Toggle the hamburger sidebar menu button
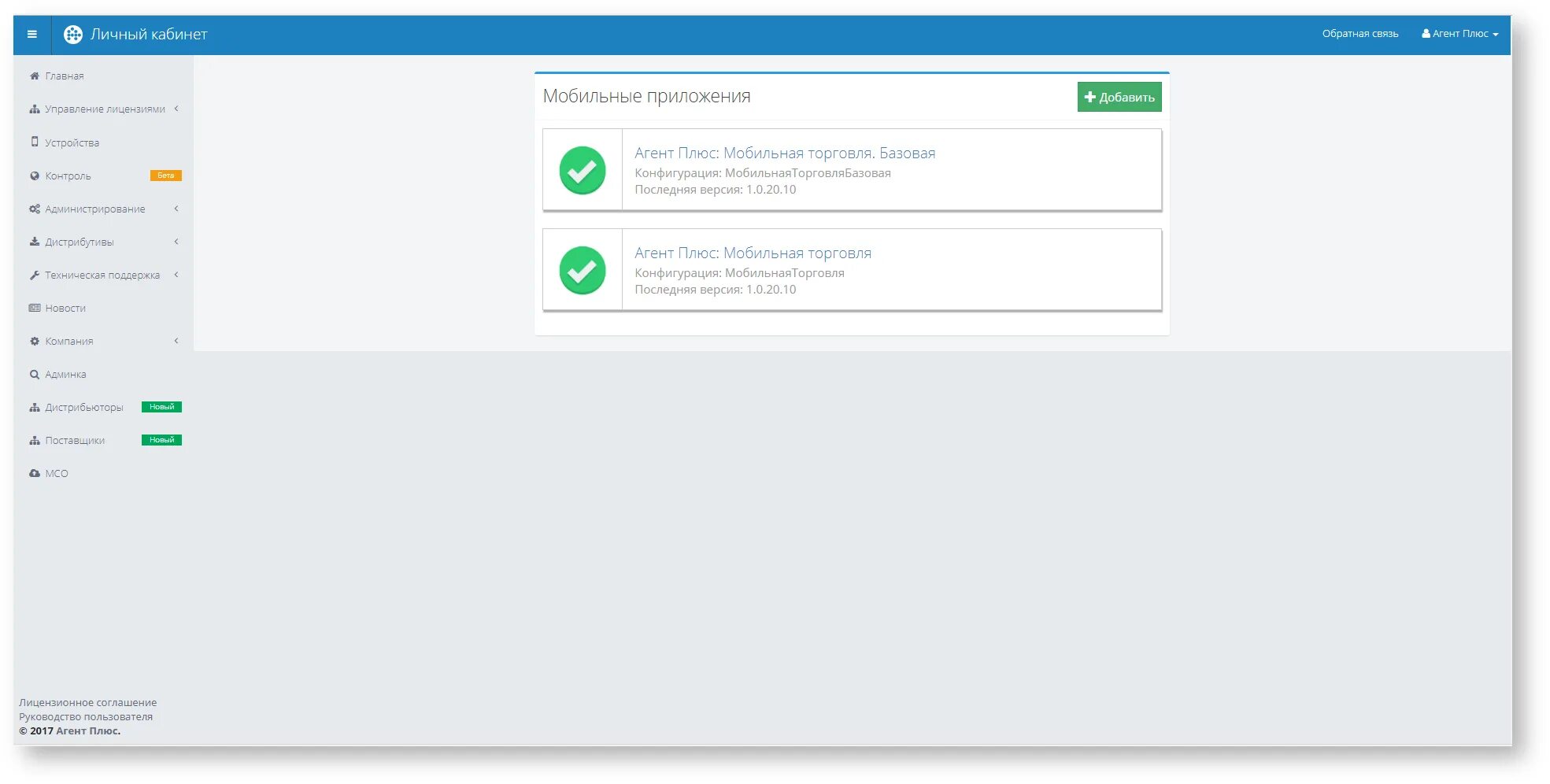This screenshot has height=784, width=1550. click(32, 34)
